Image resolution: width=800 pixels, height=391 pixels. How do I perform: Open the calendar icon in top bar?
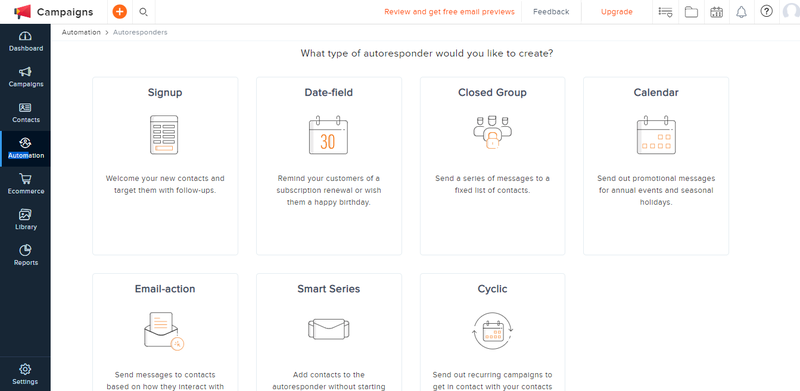[716, 12]
